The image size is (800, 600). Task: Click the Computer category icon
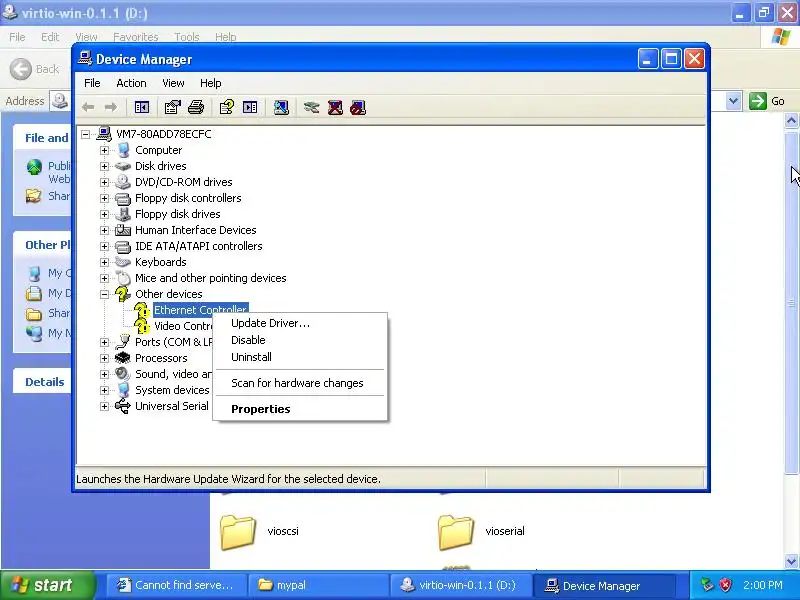[x=123, y=150]
